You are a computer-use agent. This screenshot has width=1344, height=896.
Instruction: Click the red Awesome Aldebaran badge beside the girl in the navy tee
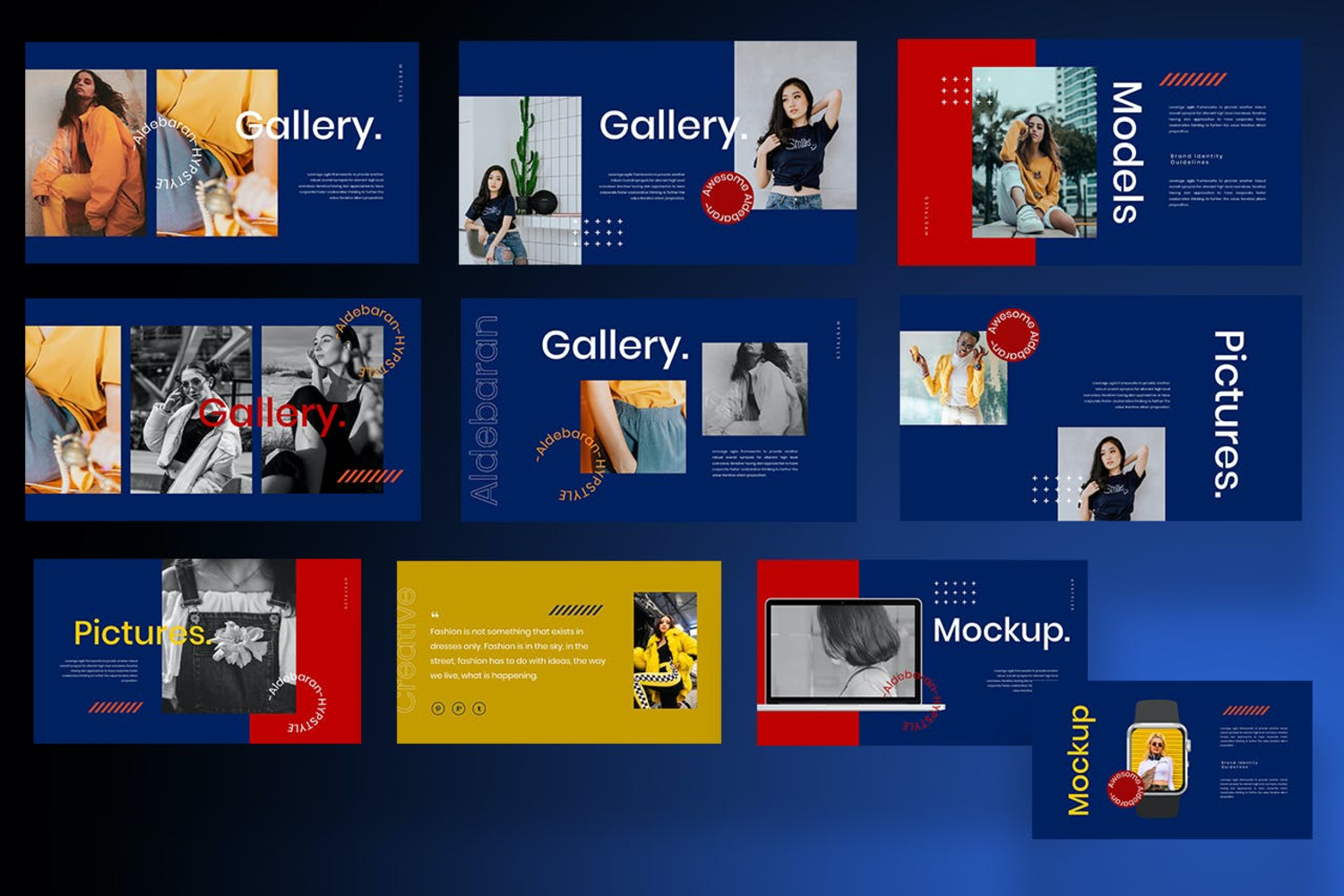point(727,197)
